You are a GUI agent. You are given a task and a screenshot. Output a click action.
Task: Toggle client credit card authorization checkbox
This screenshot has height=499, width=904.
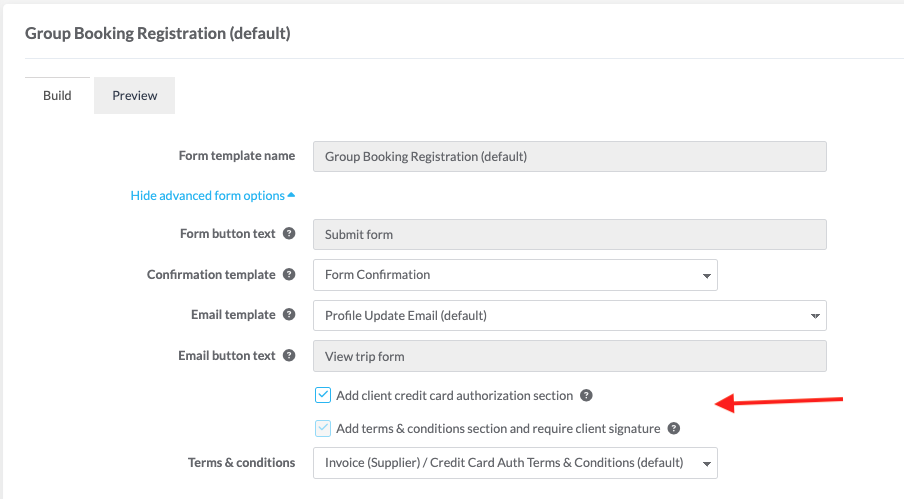(x=323, y=395)
